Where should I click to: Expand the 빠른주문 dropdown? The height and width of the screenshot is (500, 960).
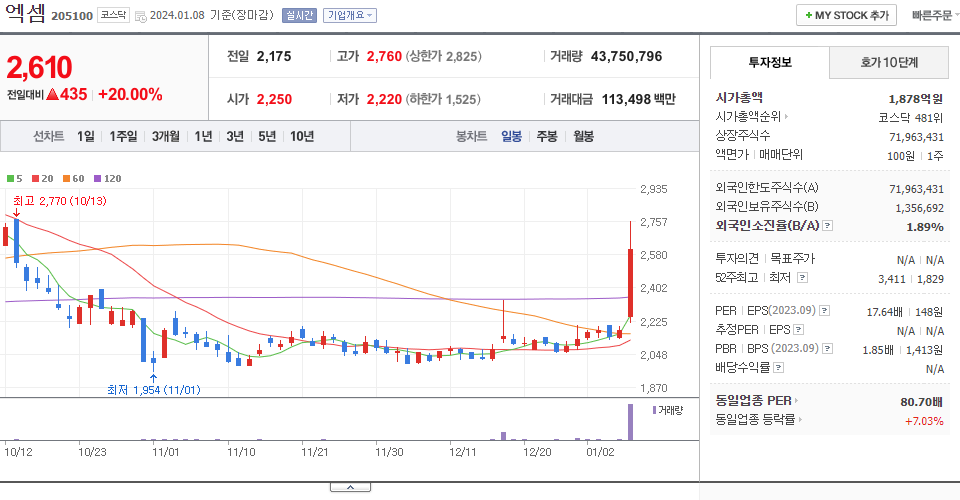click(935, 15)
